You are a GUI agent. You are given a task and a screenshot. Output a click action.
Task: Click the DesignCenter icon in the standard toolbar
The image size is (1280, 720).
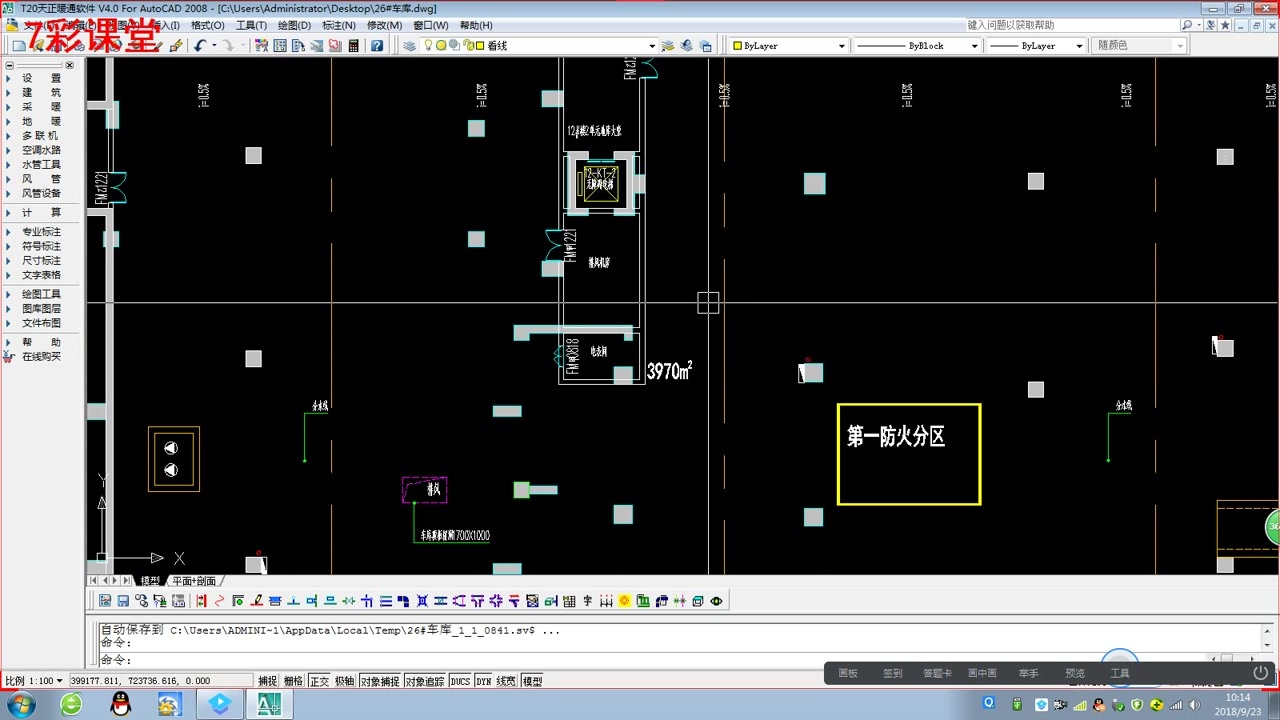[x=280, y=46]
